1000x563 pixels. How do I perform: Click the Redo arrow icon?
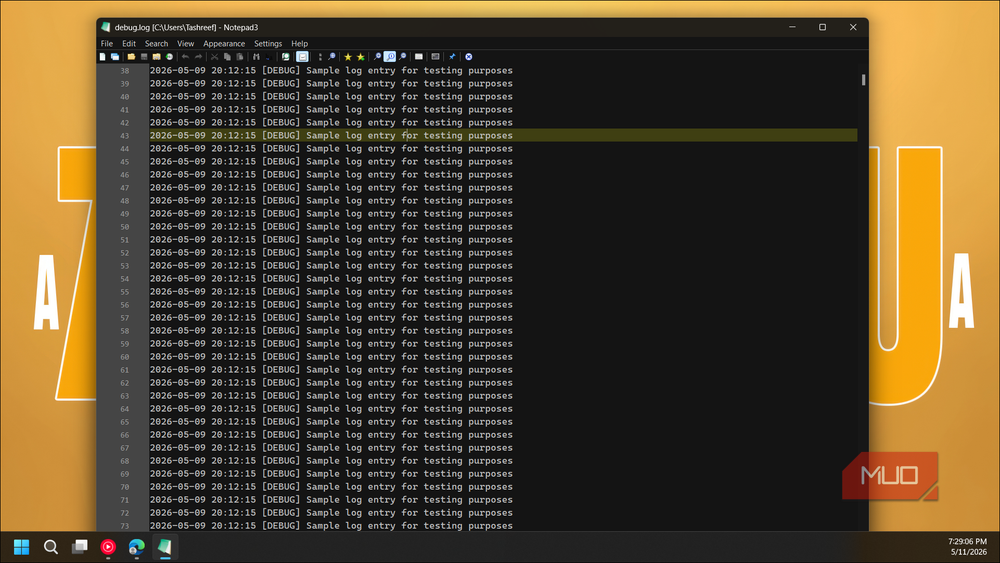coord(198,57)
